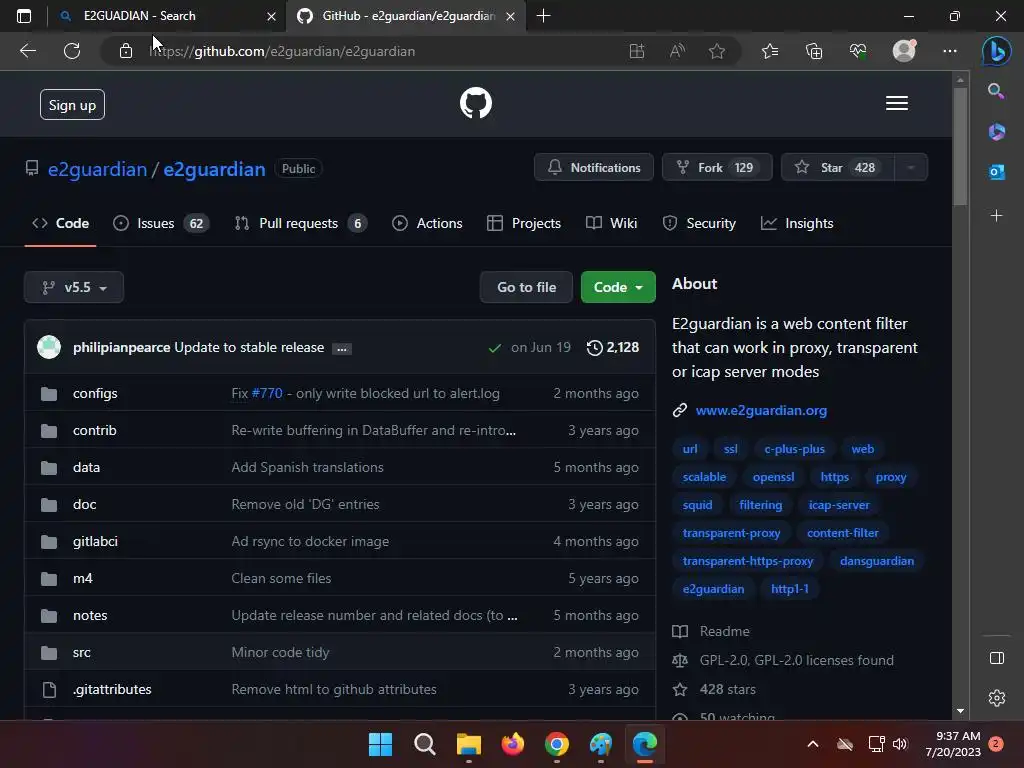Open the browser profile avatar
The image size is (1024, 768).
[x=904, y=51]
